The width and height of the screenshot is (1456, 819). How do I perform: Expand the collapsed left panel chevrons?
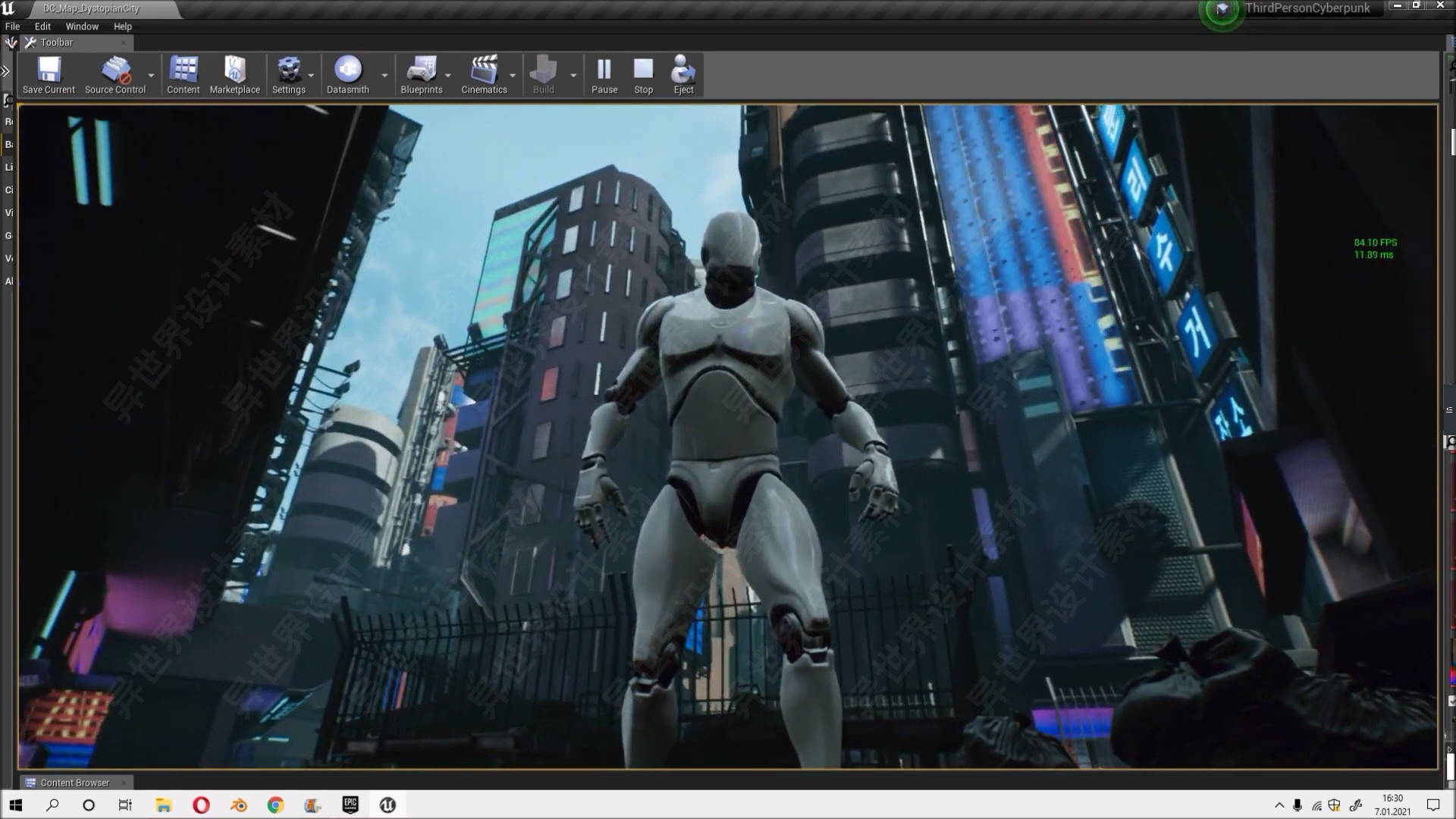point(6,71)
